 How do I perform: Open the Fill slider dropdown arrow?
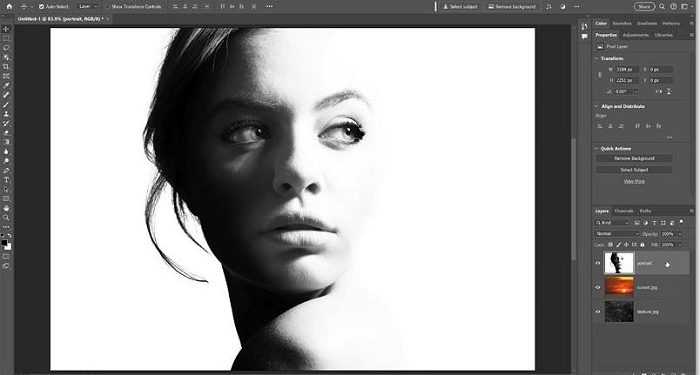[680, 245]
